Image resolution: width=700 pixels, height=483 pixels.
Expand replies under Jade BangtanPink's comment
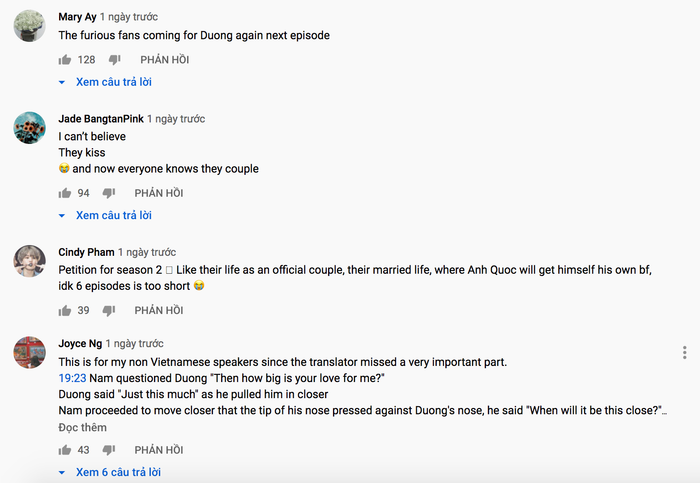coord(105,215)
